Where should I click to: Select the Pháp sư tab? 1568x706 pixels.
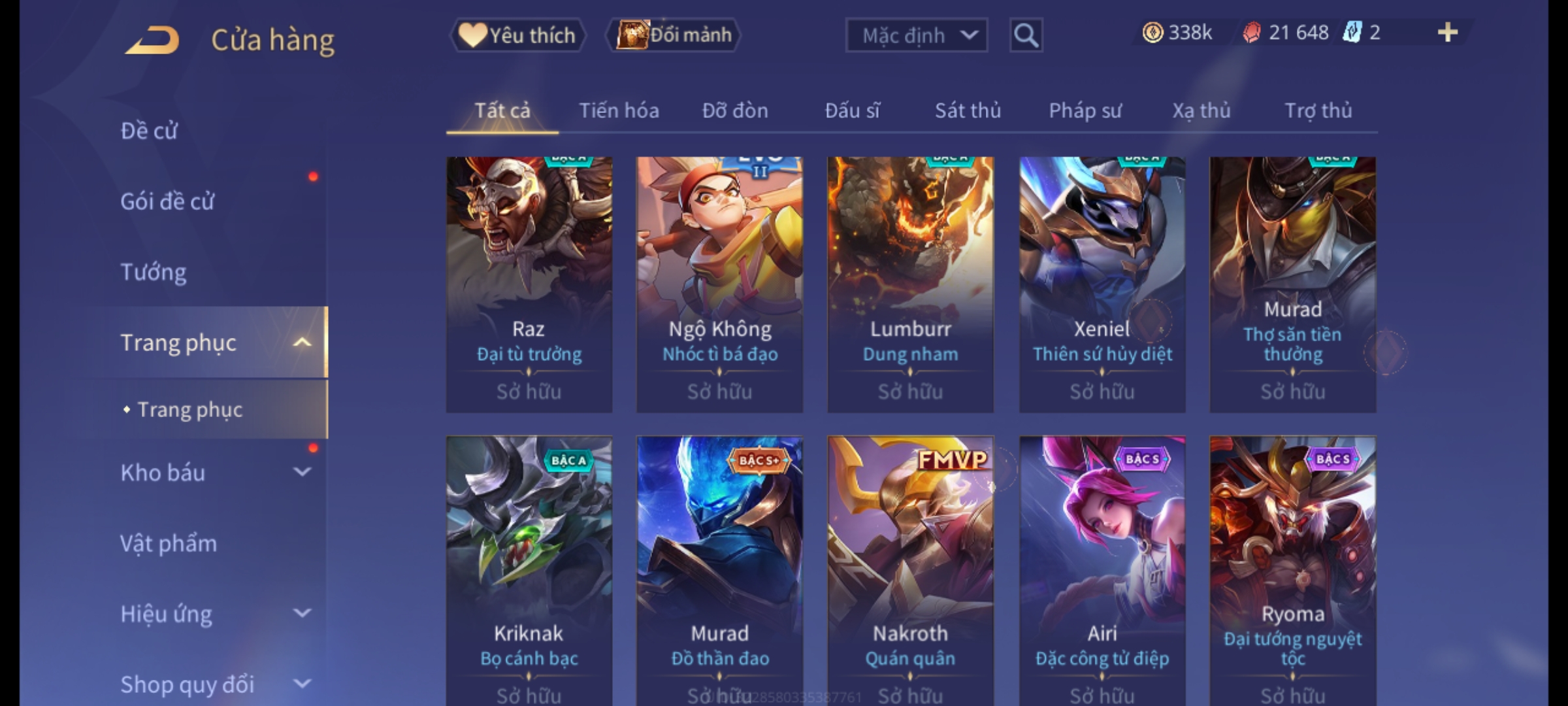(1085, 110)
